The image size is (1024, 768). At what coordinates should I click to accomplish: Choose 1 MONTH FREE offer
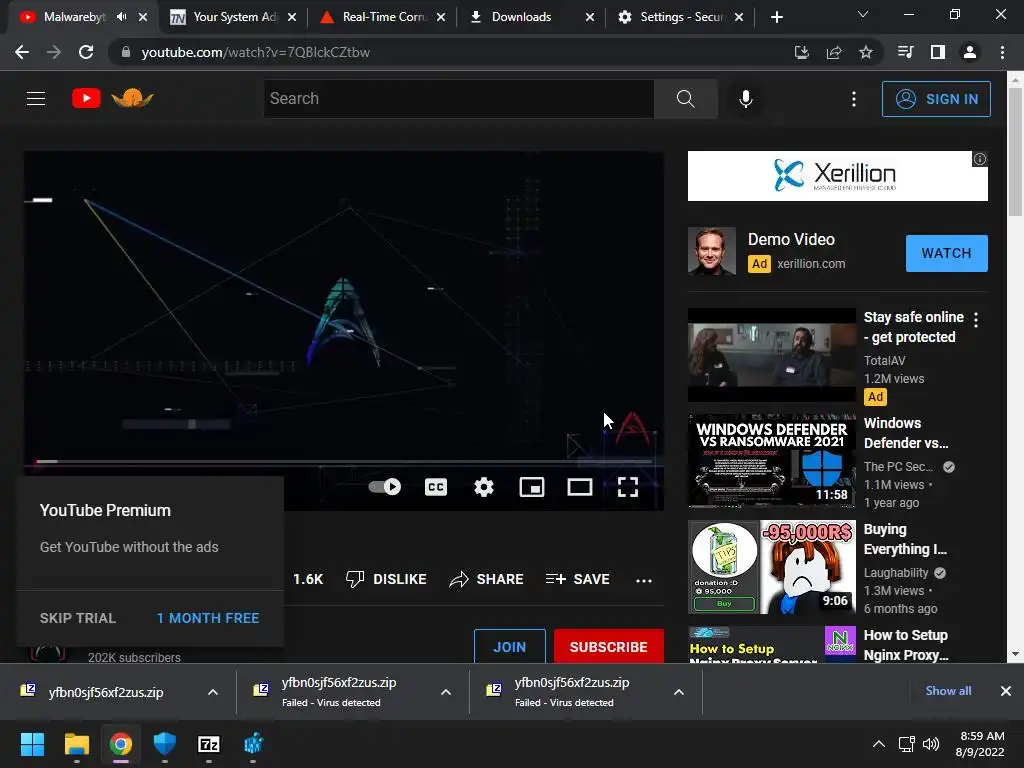click(208, 618)
